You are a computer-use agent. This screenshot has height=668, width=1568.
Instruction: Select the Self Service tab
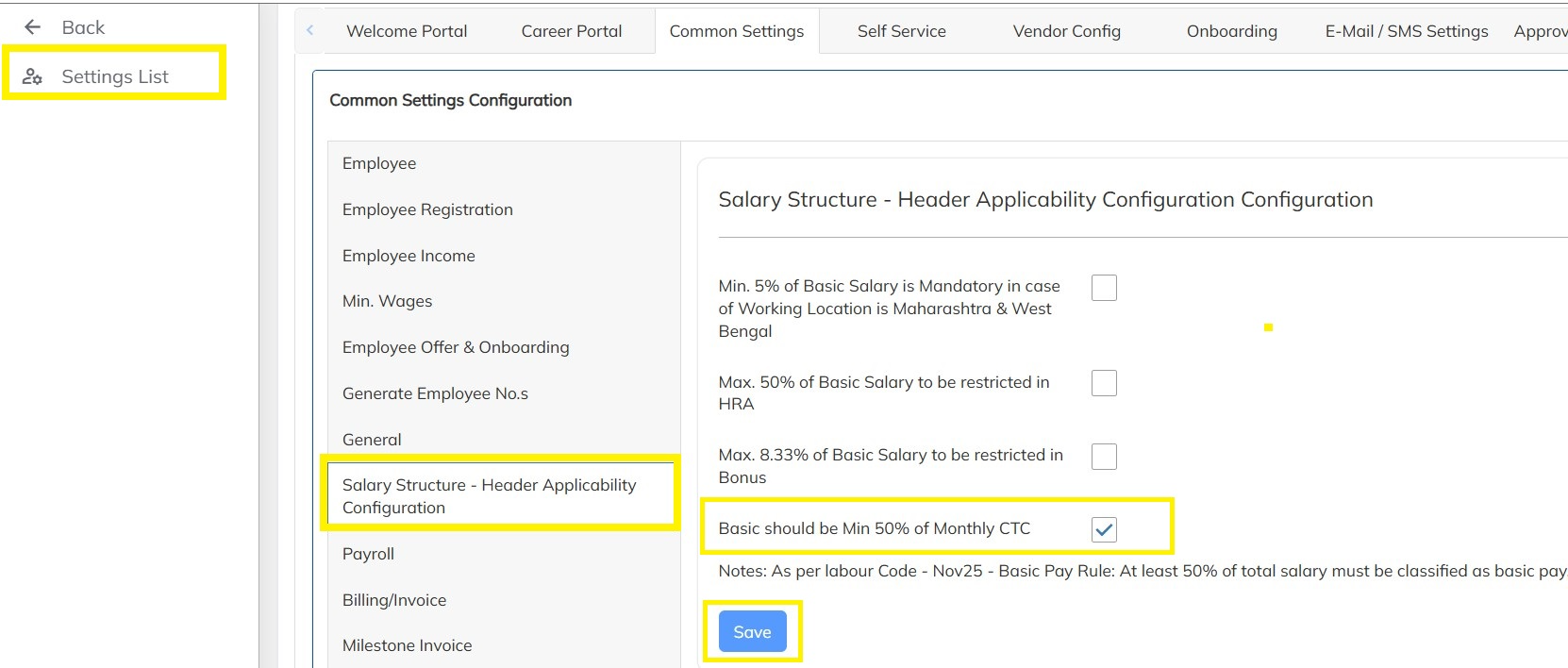coord(901,31)
